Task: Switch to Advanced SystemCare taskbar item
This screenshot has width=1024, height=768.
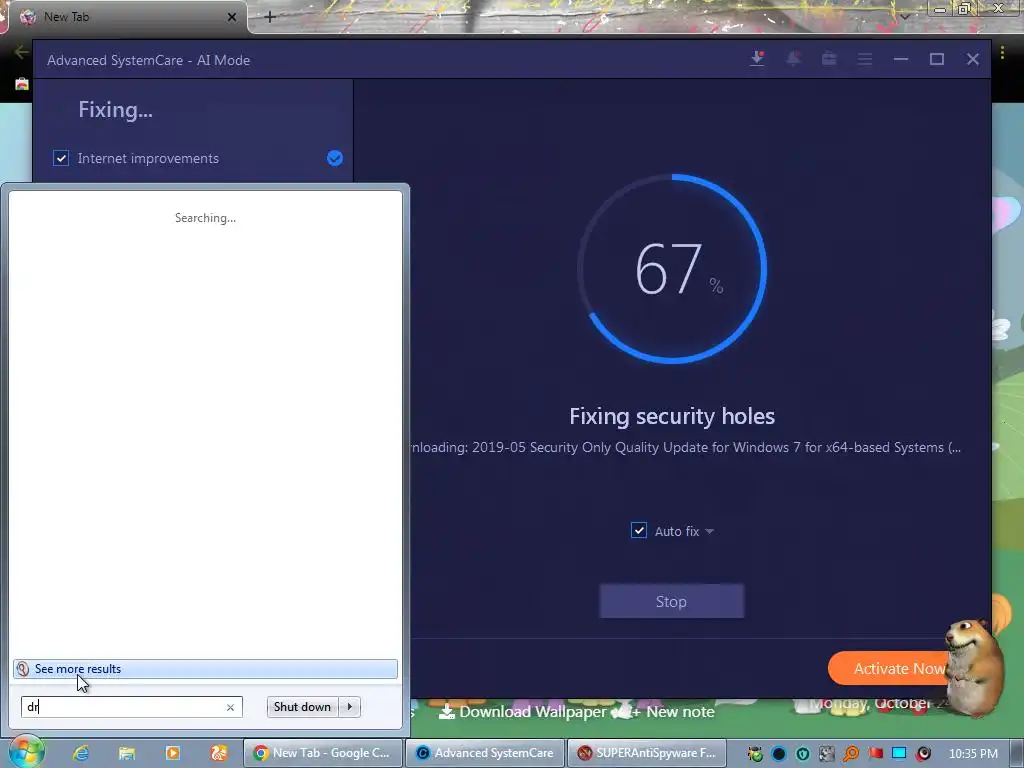Action: (x=485, y=753)
